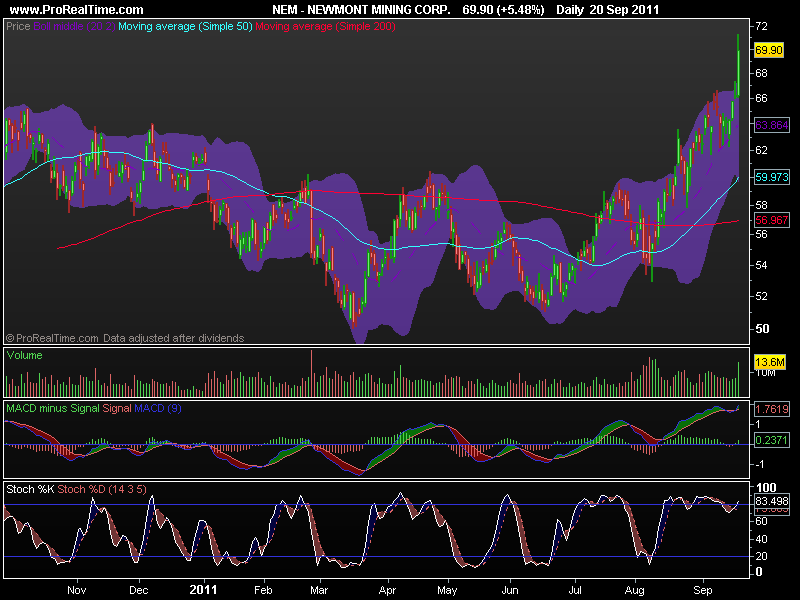The image size is (800, 600).
Task: Click the copyright icon beside ProRealTime.com notice
Action: (8, 337)
